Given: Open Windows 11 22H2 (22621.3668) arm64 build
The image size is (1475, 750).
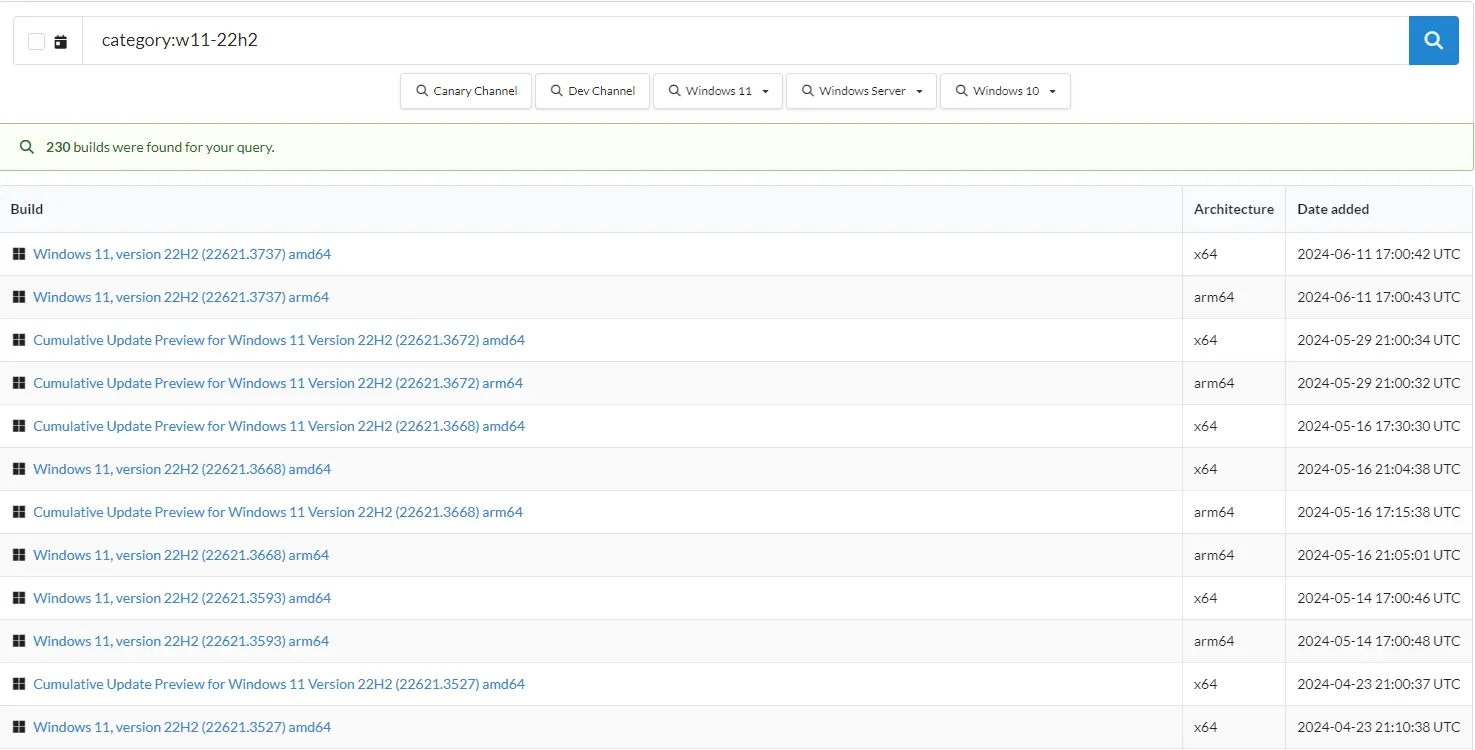Looking at the screenshot, I should [181, 555].
